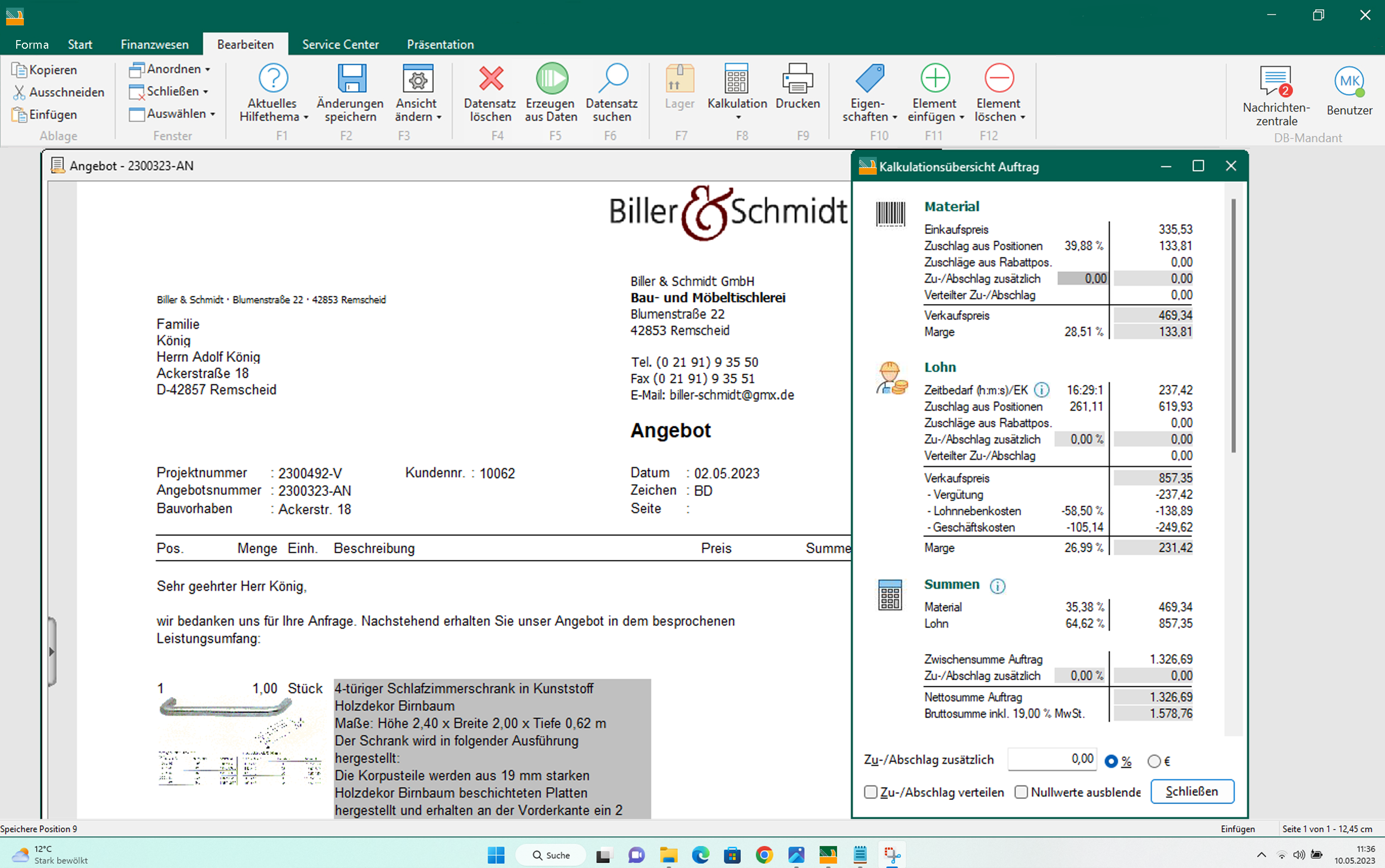The image size is (1385, 868).
Task: Open Microsoft Edge from the taskbar
Action: tap(701, 855)
